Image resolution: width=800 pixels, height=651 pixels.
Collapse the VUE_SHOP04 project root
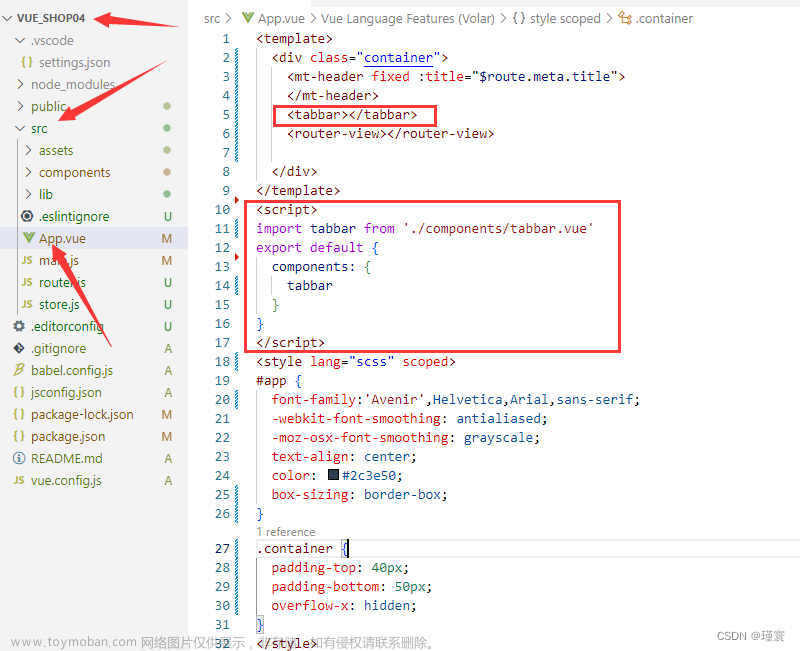point(7,18)
